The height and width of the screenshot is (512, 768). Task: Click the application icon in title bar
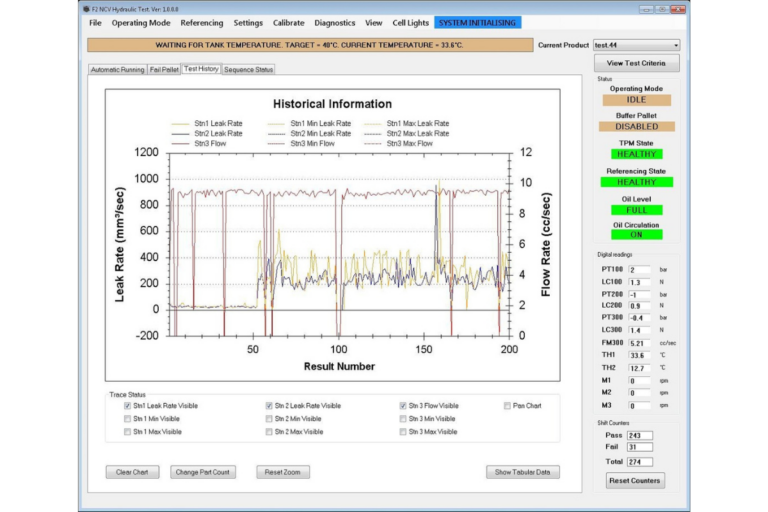click(87, 9)
